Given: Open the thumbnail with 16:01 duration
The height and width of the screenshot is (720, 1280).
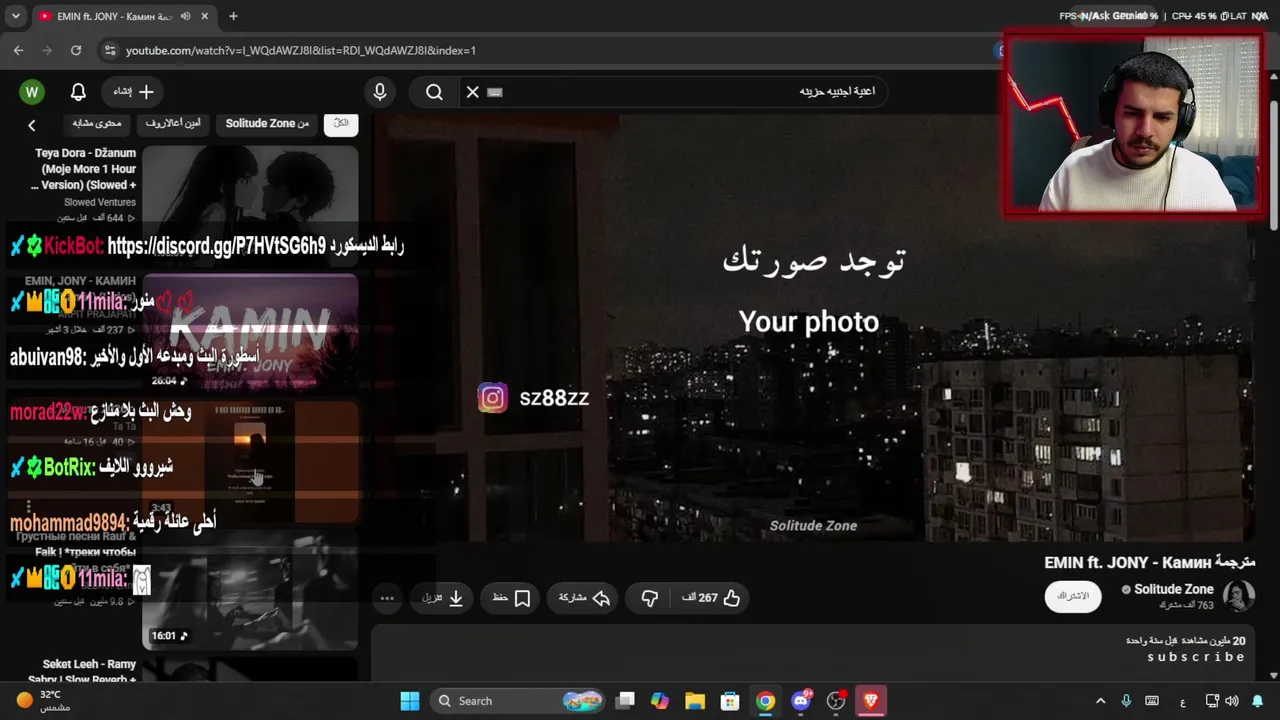Looking at the screenshot, I should (250, 590).
